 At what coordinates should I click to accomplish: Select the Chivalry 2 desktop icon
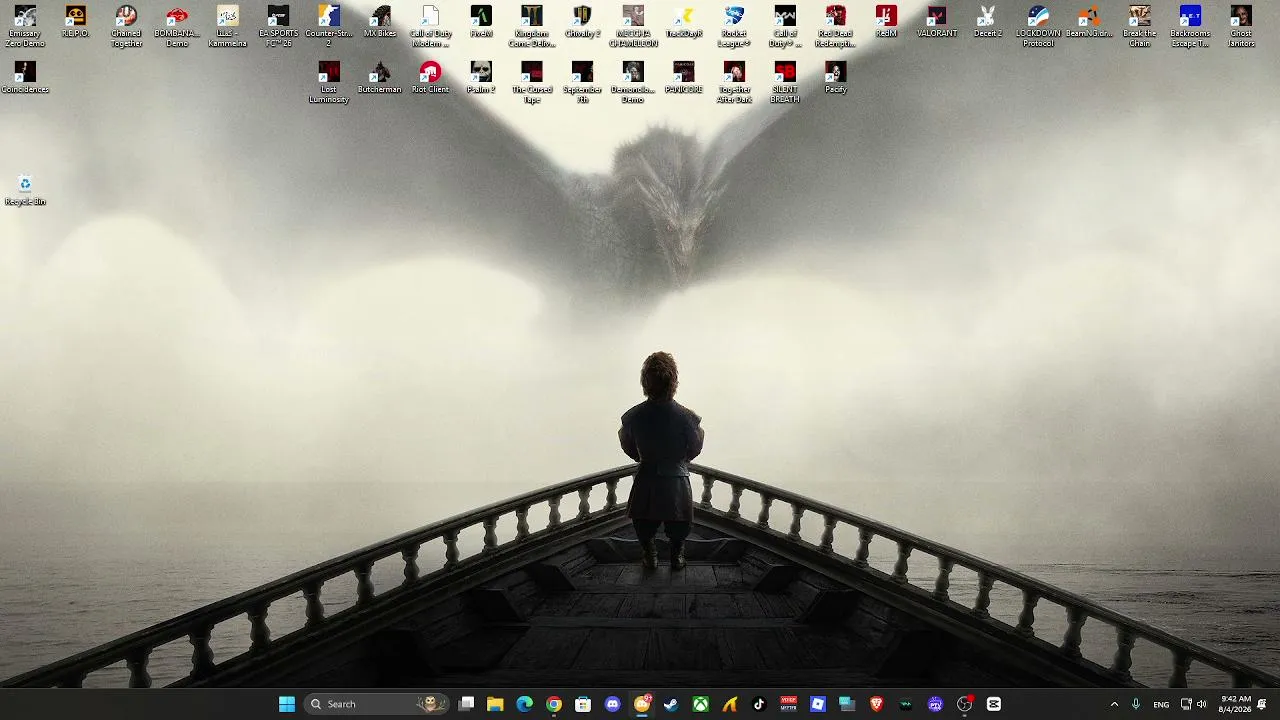click(582, 21)
